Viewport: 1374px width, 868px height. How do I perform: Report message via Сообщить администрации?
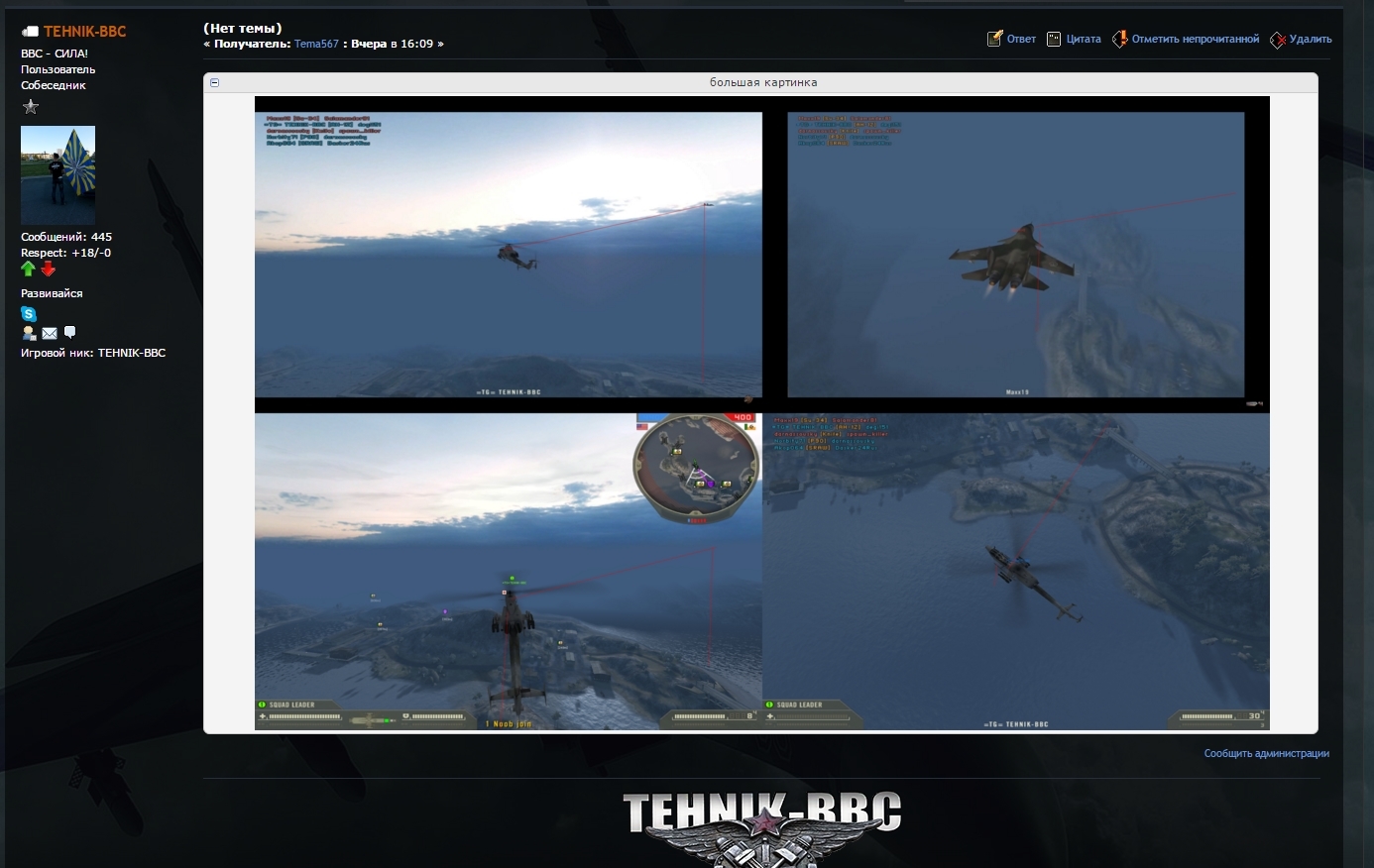point(1267,754)
